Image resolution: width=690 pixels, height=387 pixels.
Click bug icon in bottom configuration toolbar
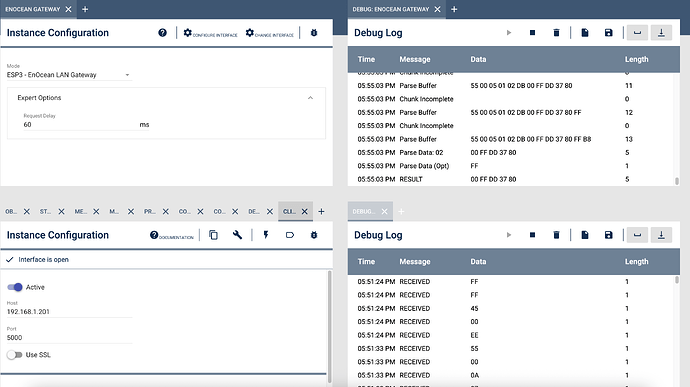pyautogui.click(x=314, y=235)
